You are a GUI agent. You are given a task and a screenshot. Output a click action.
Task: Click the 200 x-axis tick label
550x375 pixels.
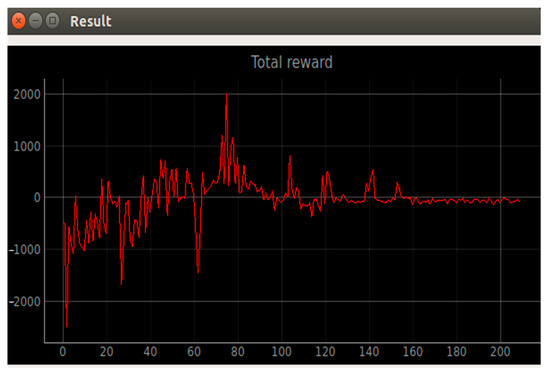[x=501, y=351]
